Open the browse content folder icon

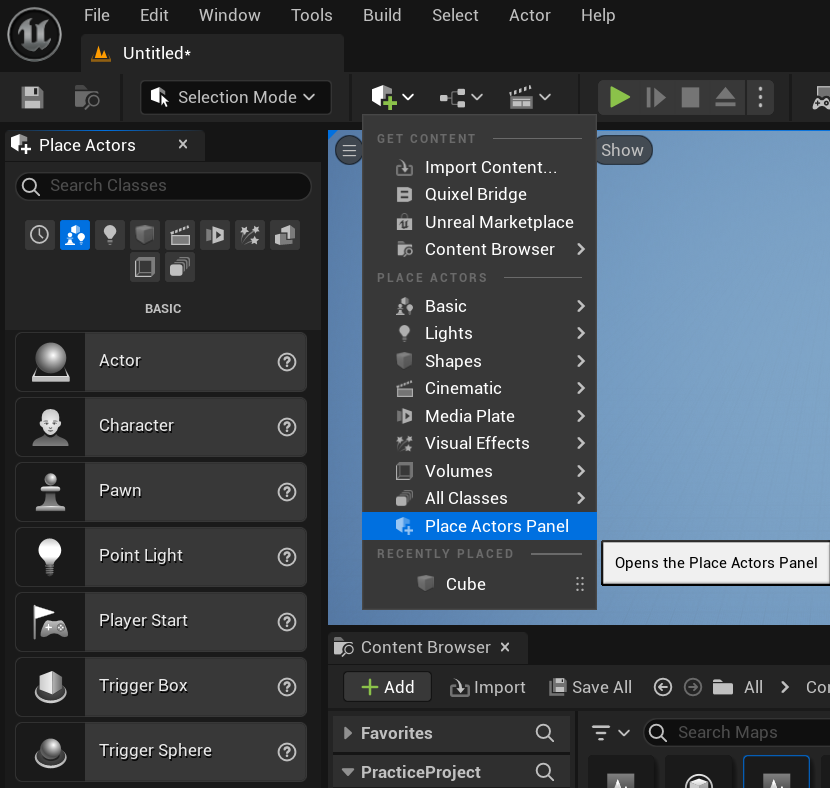(x=87, y=97)
